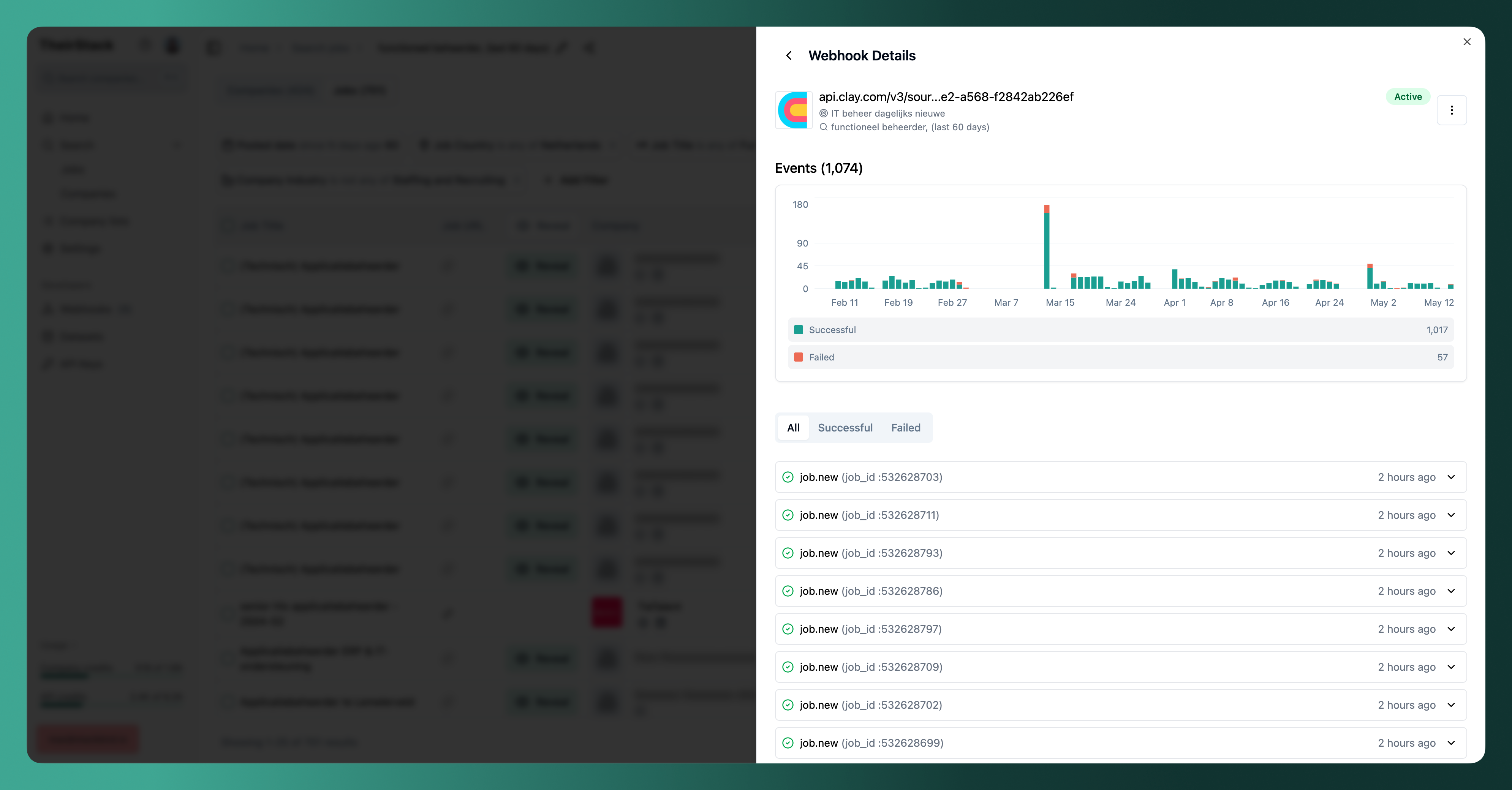
Task: Select the All events filter
Action: click(x=793, y=428)
